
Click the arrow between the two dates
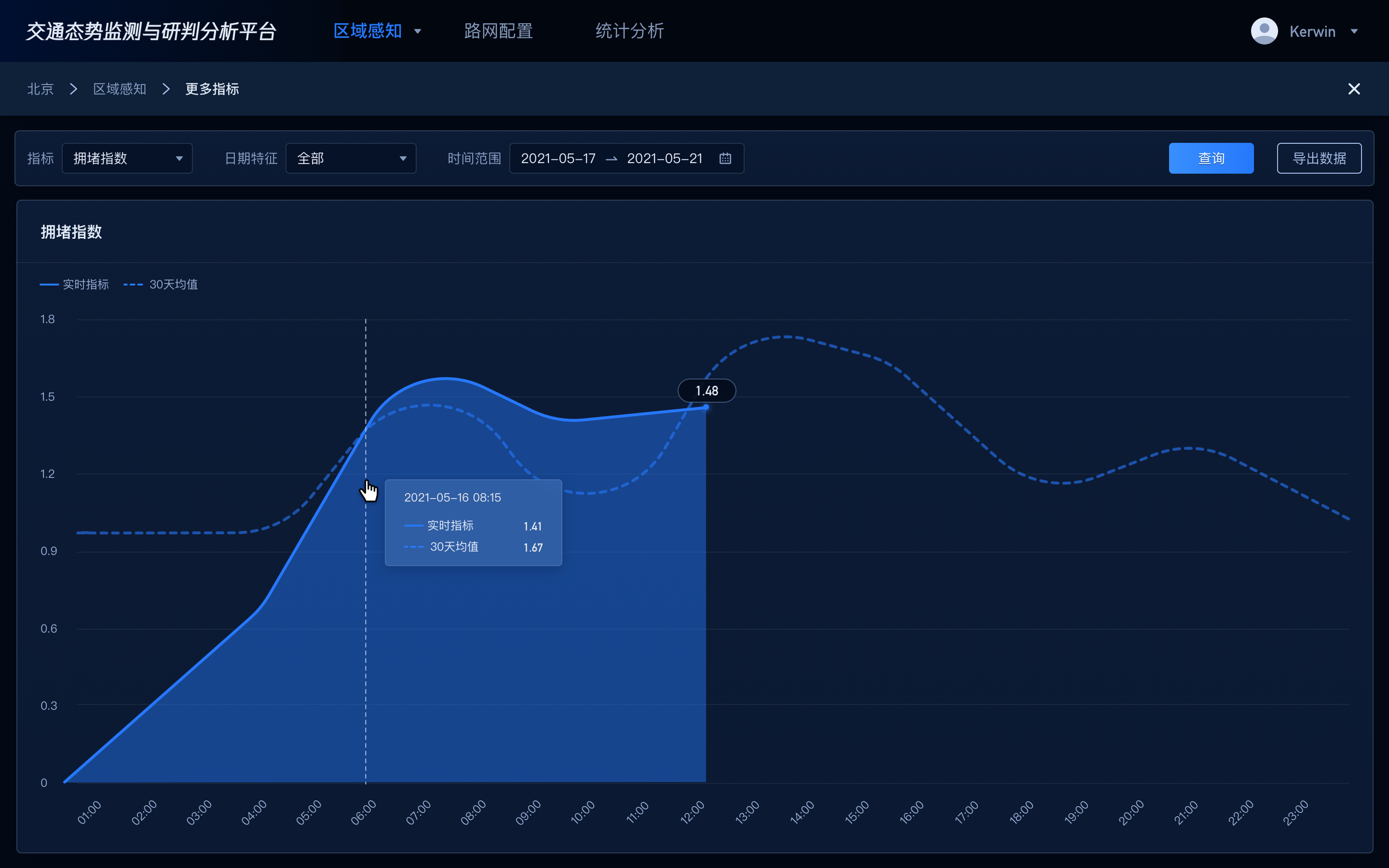click(611, 159)
